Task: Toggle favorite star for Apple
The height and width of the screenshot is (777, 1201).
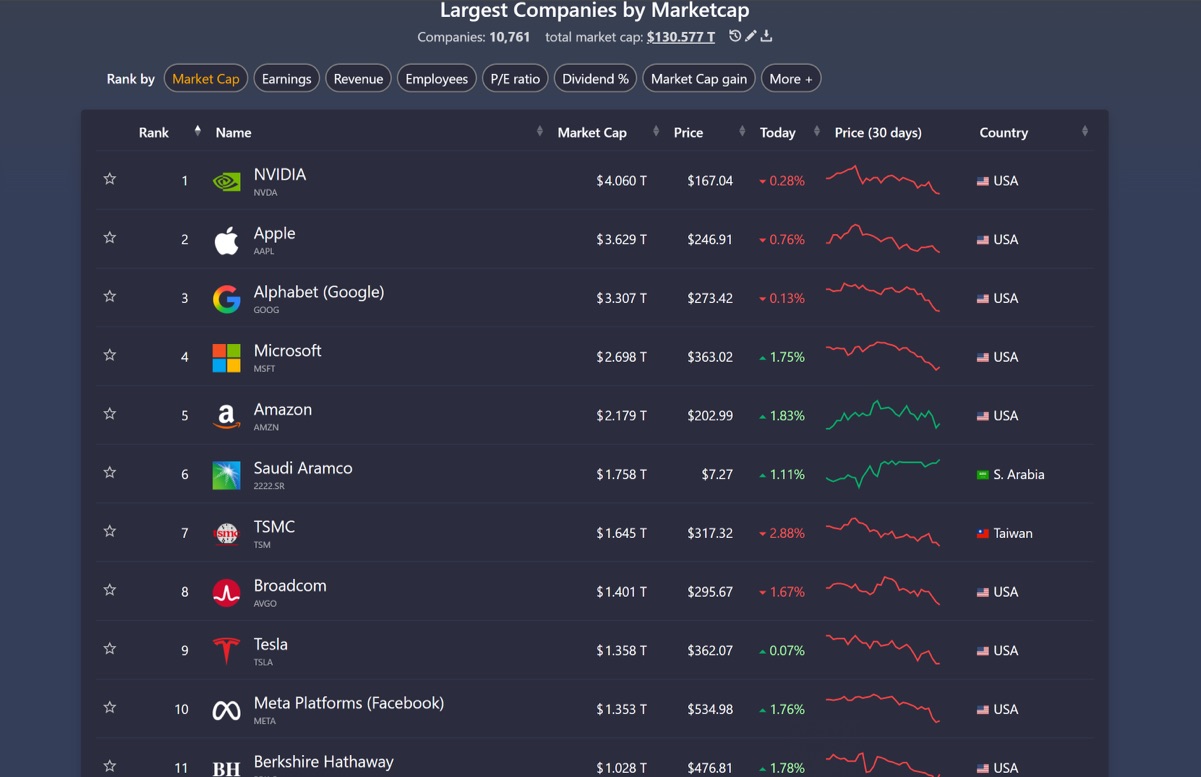Action: point(110,238)
